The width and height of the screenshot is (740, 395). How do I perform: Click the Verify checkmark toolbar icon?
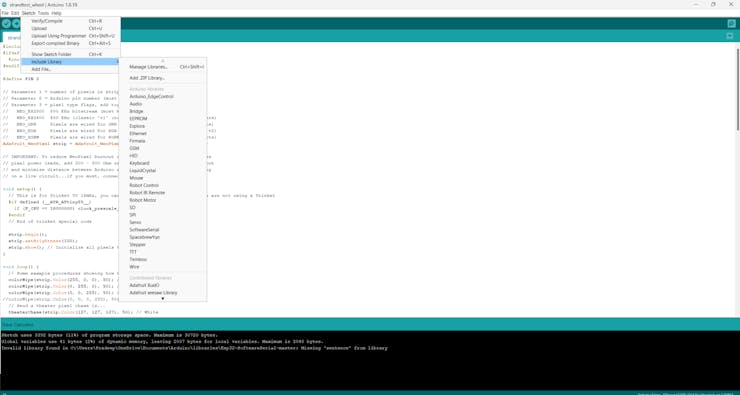[6, 24]
